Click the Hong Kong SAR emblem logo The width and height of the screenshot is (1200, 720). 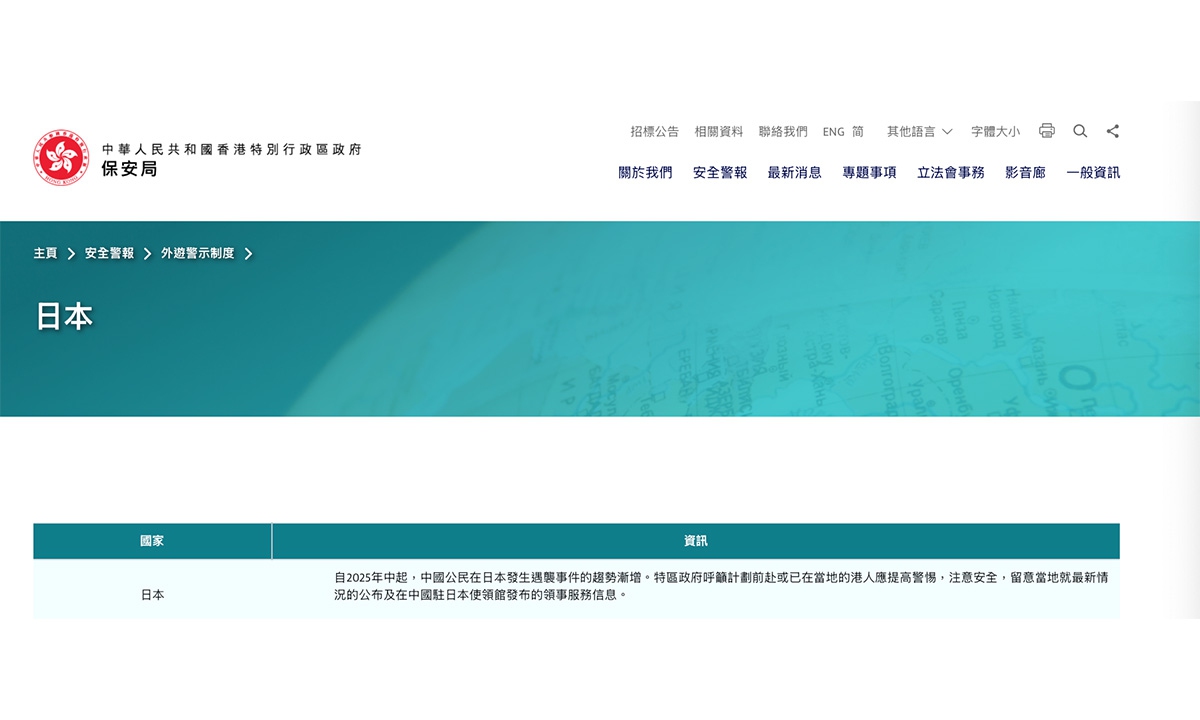61,158
